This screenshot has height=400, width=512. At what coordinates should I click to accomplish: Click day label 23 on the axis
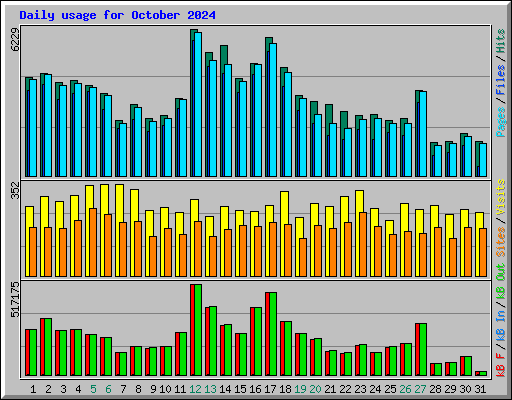(x=360, y=389)
